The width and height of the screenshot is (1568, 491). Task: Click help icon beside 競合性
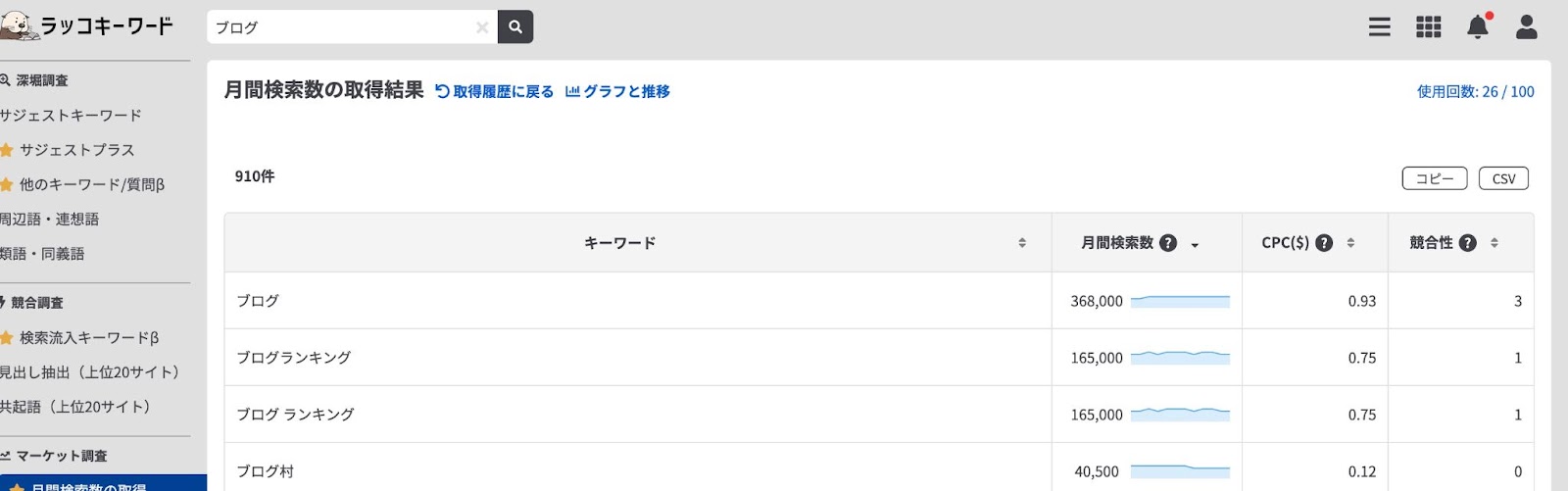[1467, 243]
